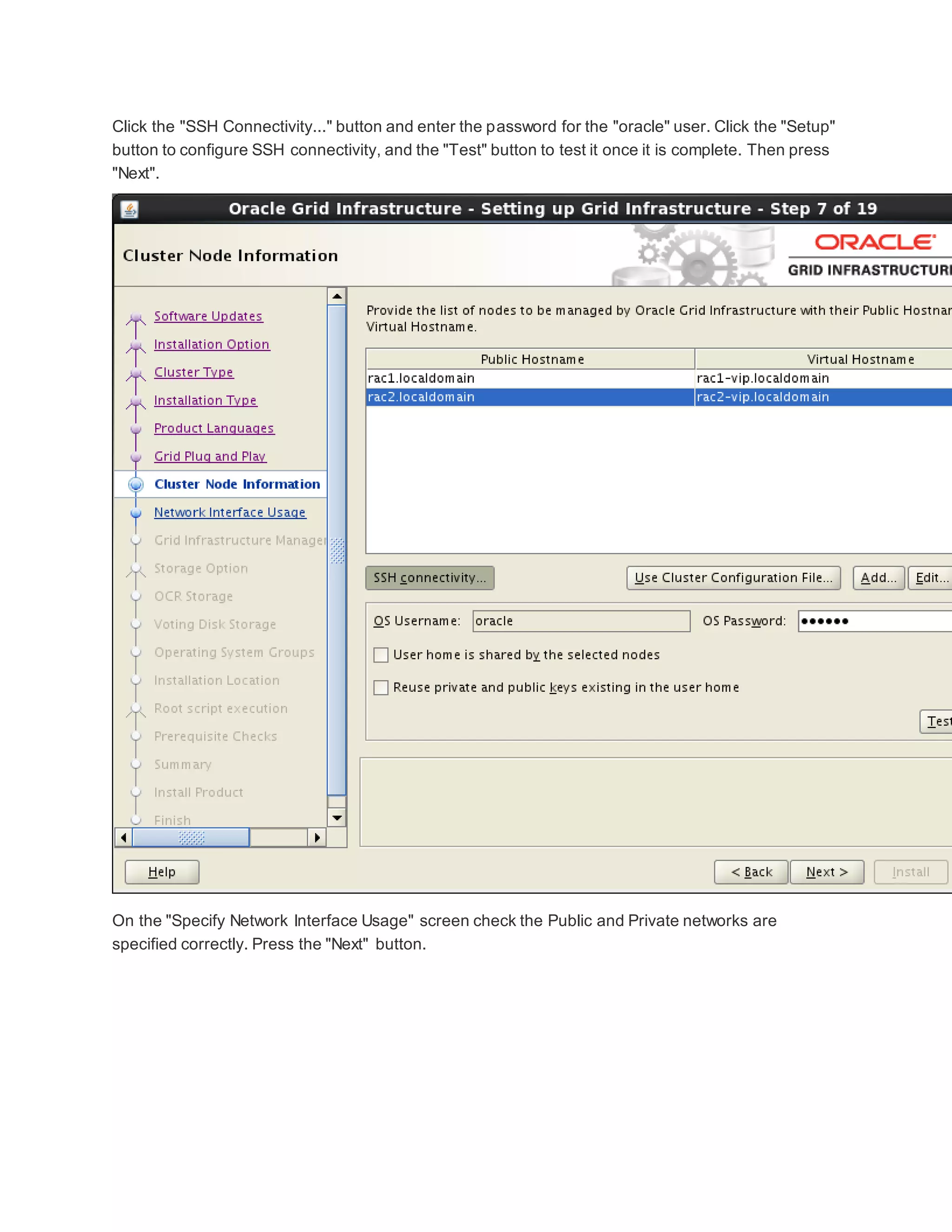
Task: Click the OCR Storage step label
Action: click(x=193, y=596)
